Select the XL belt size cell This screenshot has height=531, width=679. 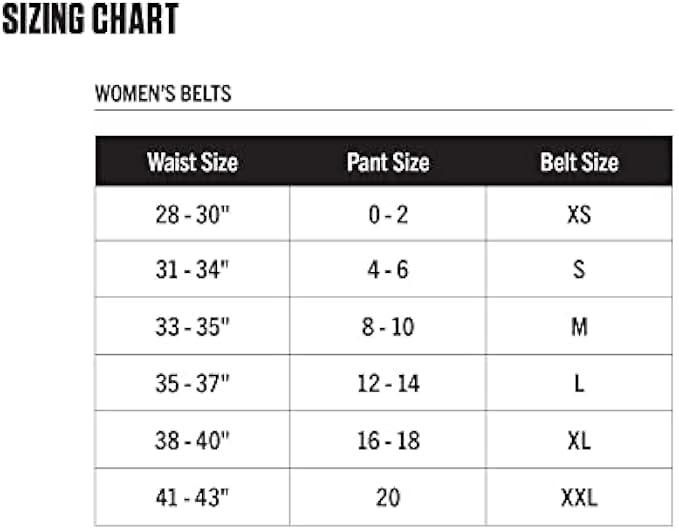tap(579, 440)
